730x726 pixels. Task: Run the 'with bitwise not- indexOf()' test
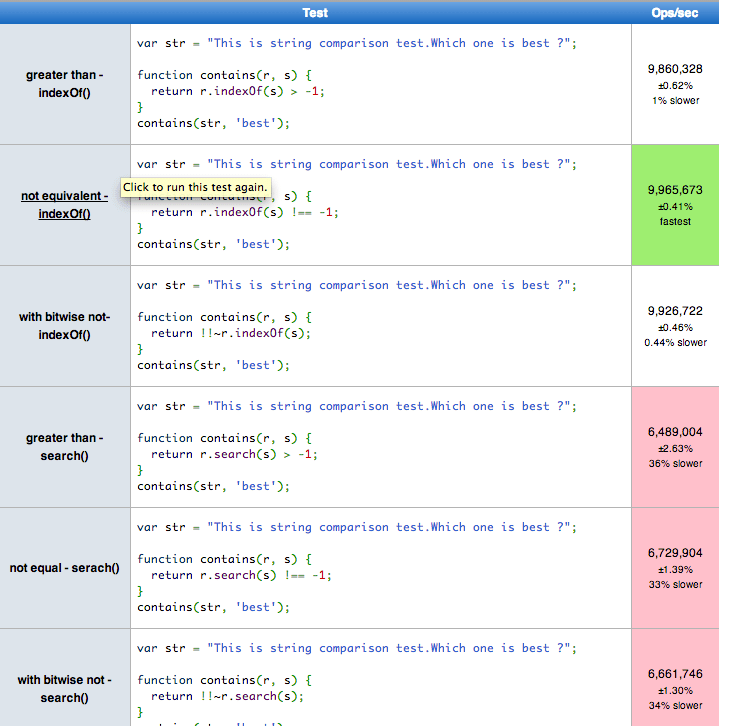pyautogui.click(x=64, y=326)
